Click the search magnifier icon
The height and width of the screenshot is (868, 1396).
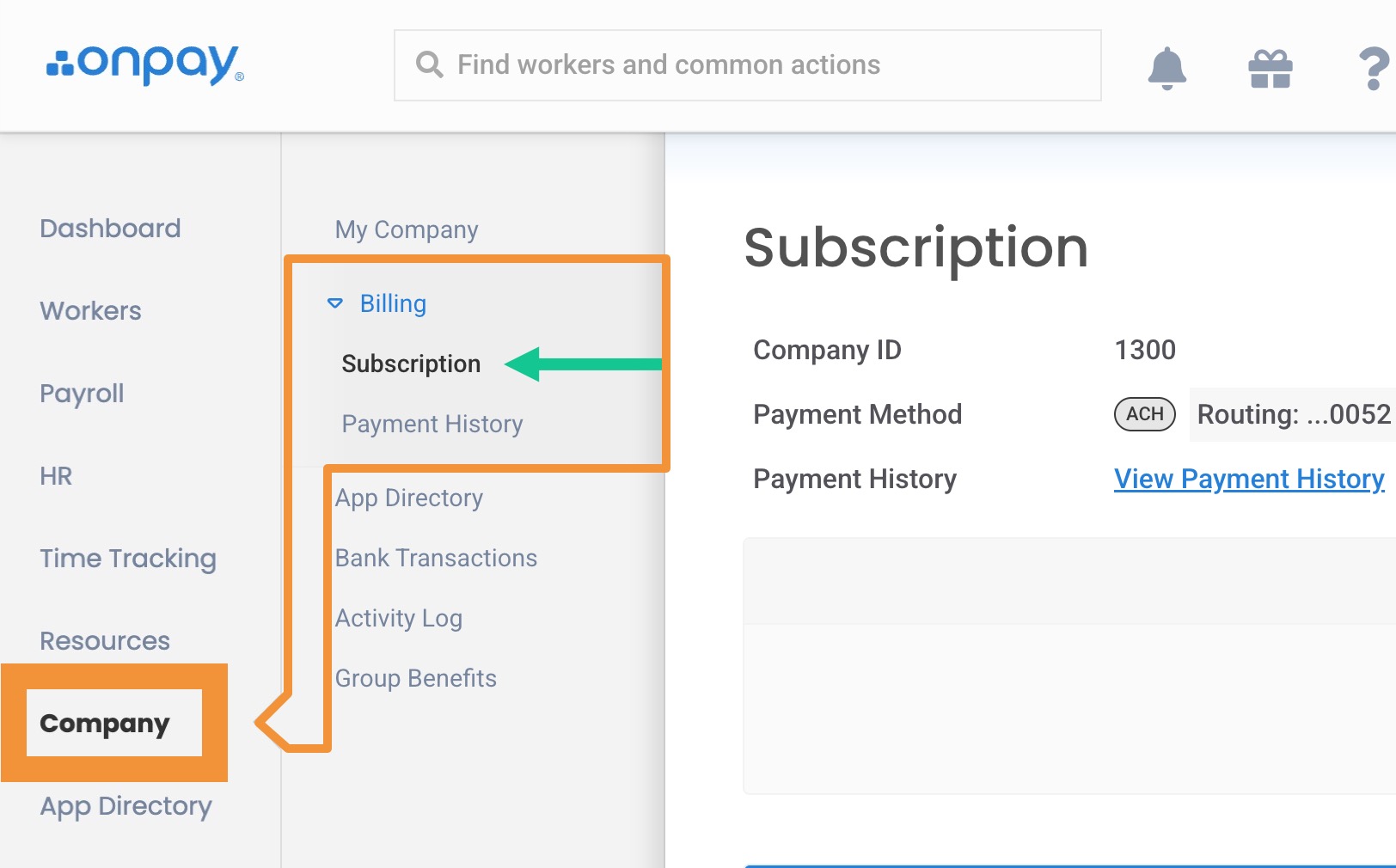click(x=429, y=65)
